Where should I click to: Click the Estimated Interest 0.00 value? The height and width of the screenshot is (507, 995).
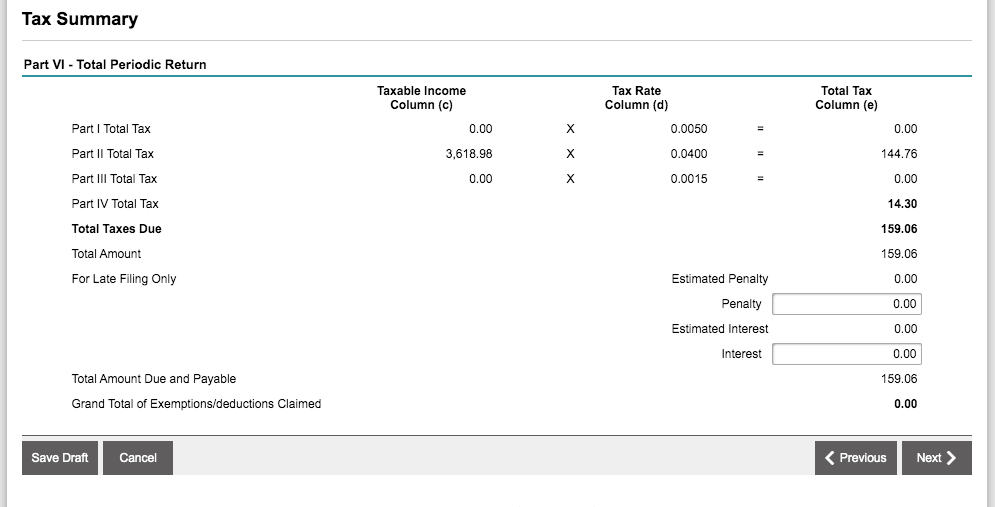tap(906, 329)
